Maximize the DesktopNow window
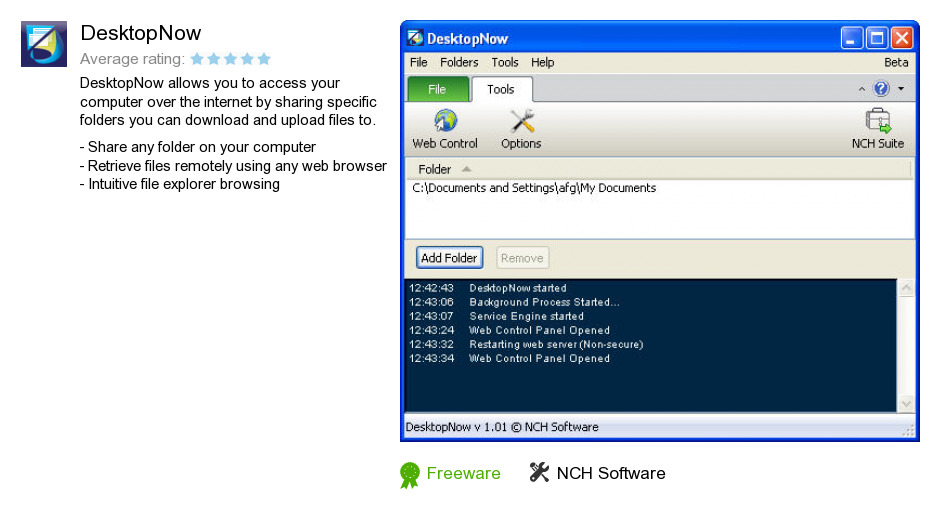The image size is (940, 519). 876,38
